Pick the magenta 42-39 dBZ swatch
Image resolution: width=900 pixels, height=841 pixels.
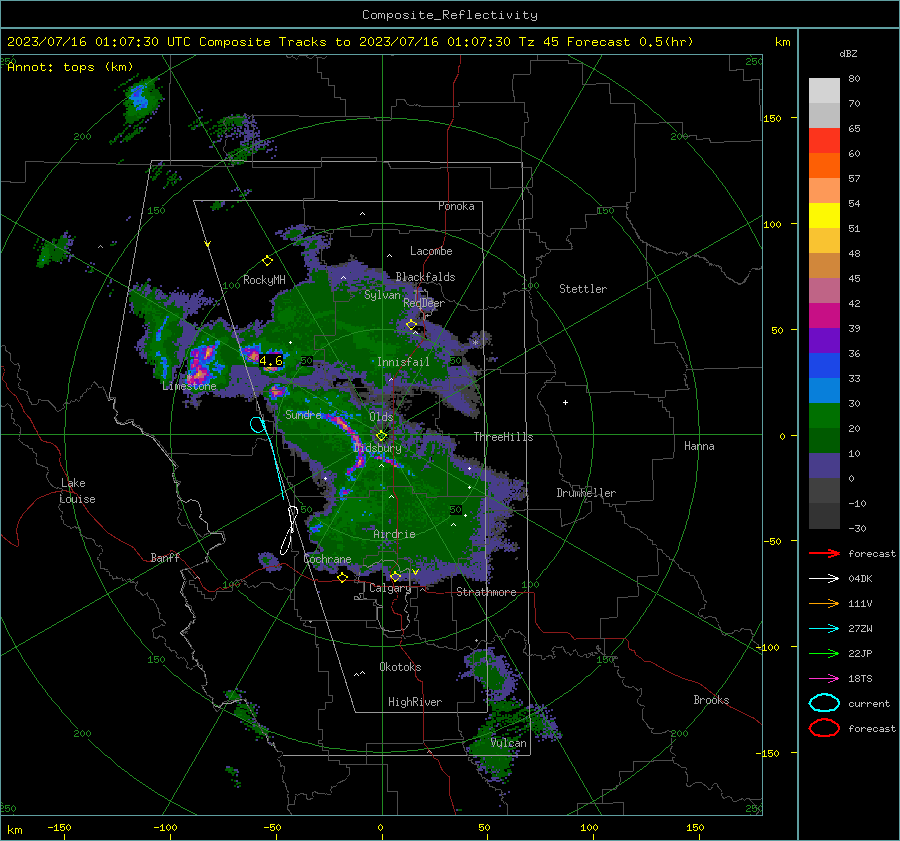click(824, 316)
